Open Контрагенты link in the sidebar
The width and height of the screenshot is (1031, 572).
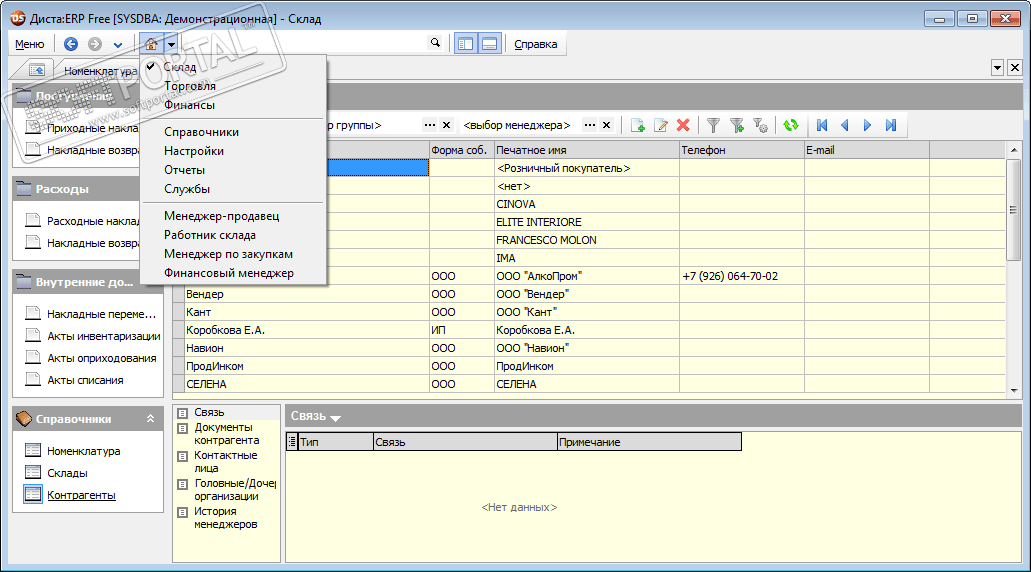(x=81, y=495)
